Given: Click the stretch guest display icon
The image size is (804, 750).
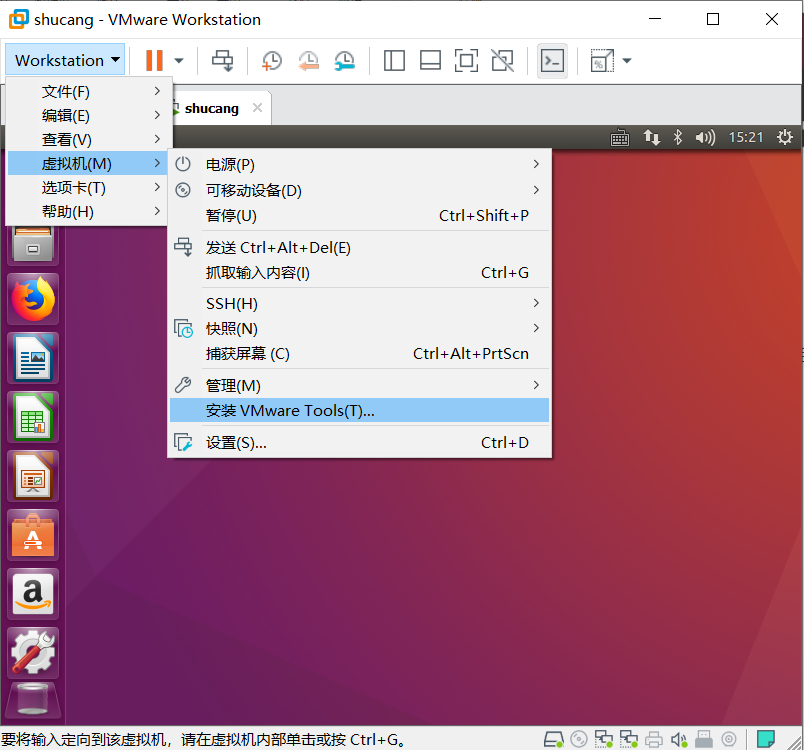Looking at the screenshot, I should (x=602, y=60).
